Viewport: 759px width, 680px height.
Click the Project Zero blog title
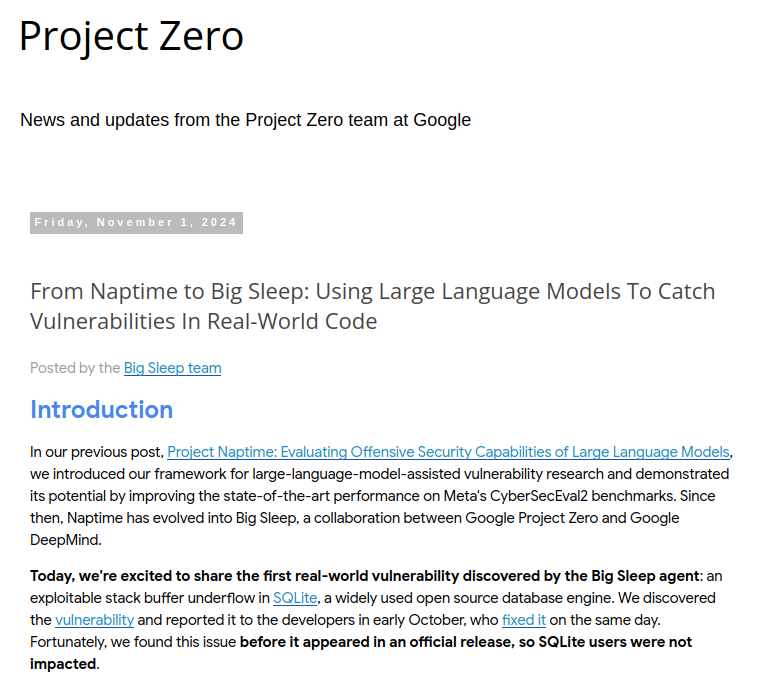[131, 36]
